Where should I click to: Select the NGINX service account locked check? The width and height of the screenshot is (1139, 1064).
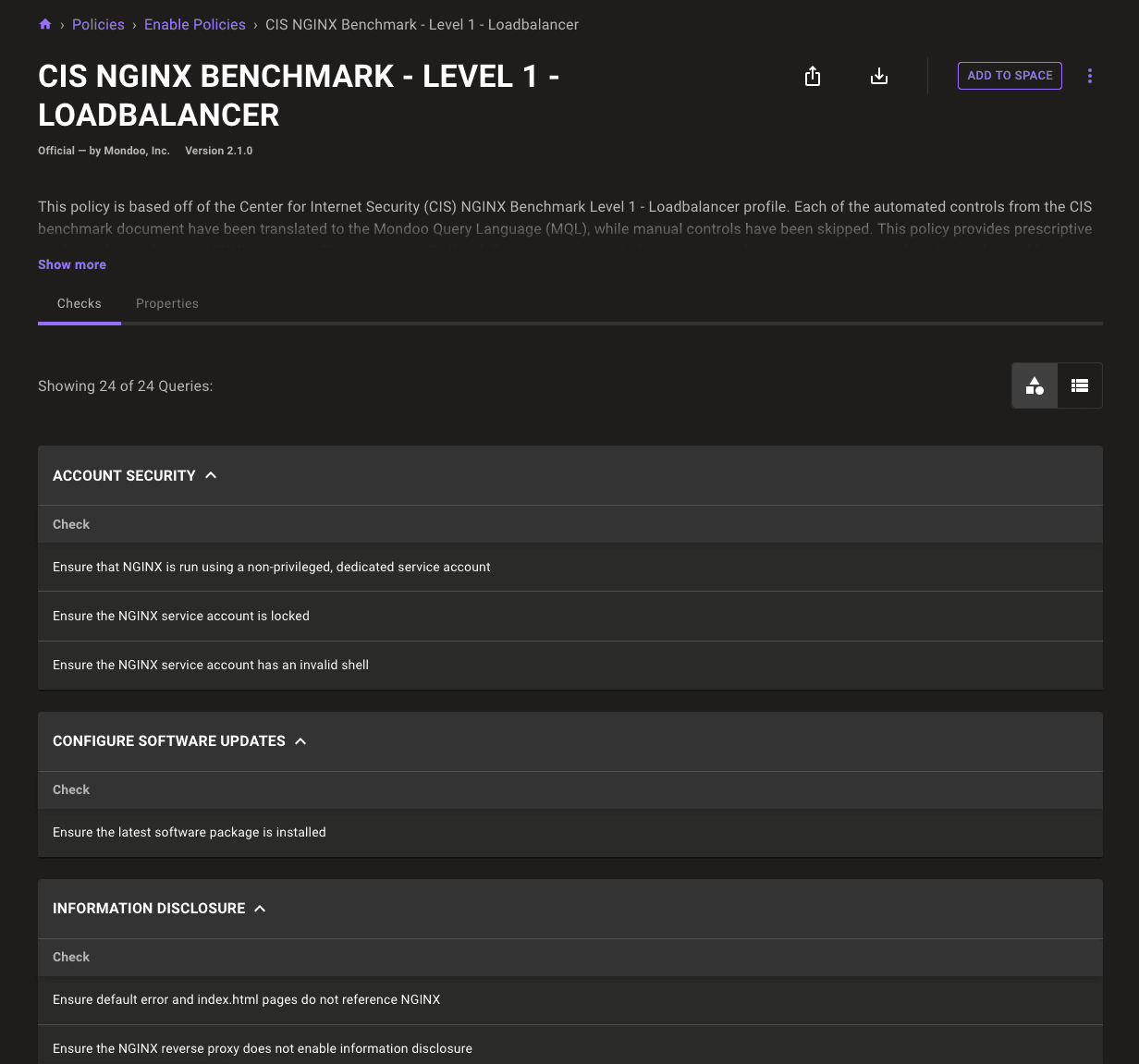[x=181, y=616]
